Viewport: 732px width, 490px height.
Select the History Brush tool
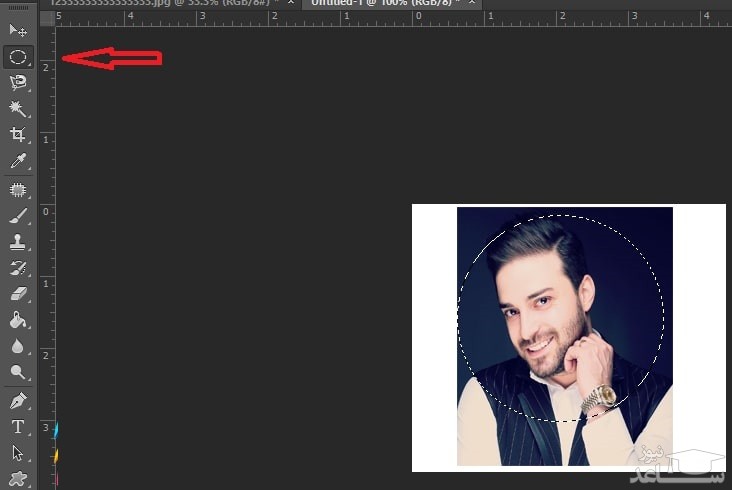18,268
